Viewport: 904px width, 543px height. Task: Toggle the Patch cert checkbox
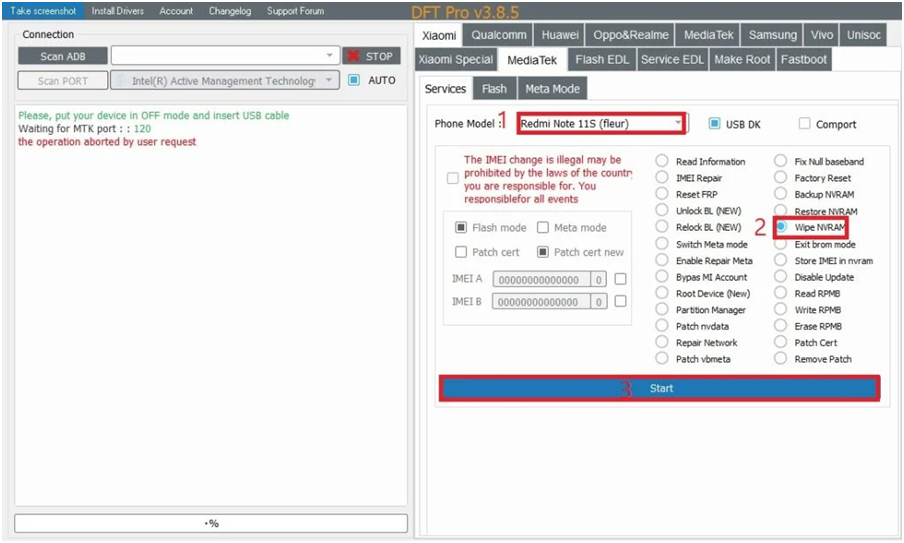pos(461,252)
